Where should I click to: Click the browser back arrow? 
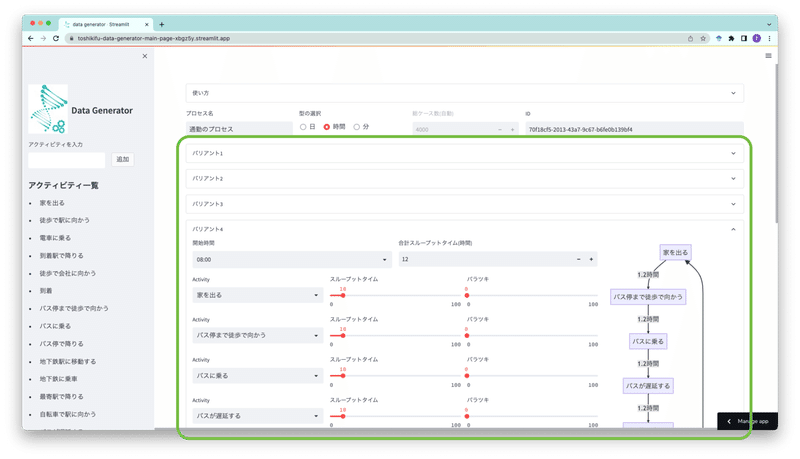tap(31, 38)
